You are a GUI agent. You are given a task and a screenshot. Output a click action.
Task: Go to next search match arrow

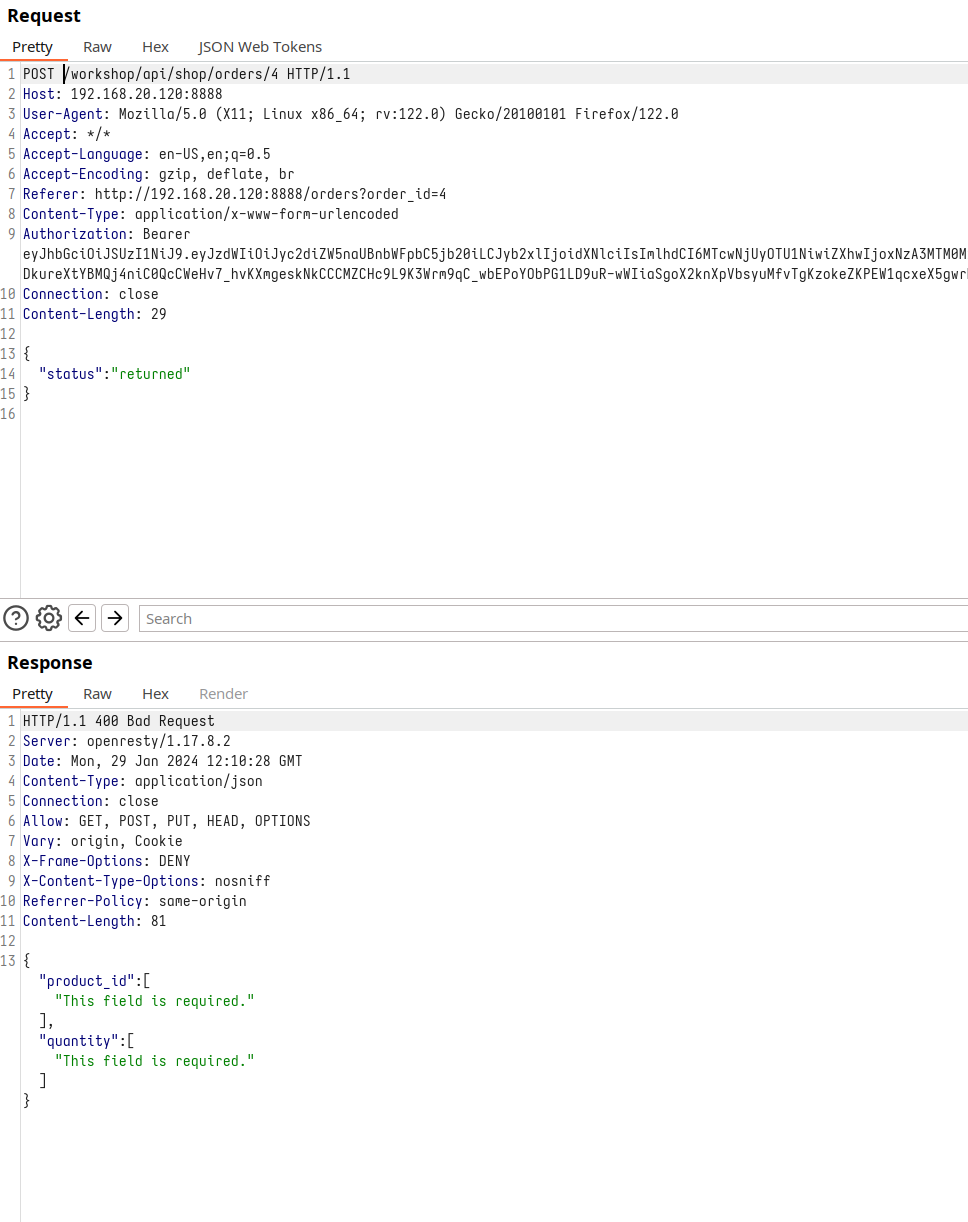coord(115,618)
